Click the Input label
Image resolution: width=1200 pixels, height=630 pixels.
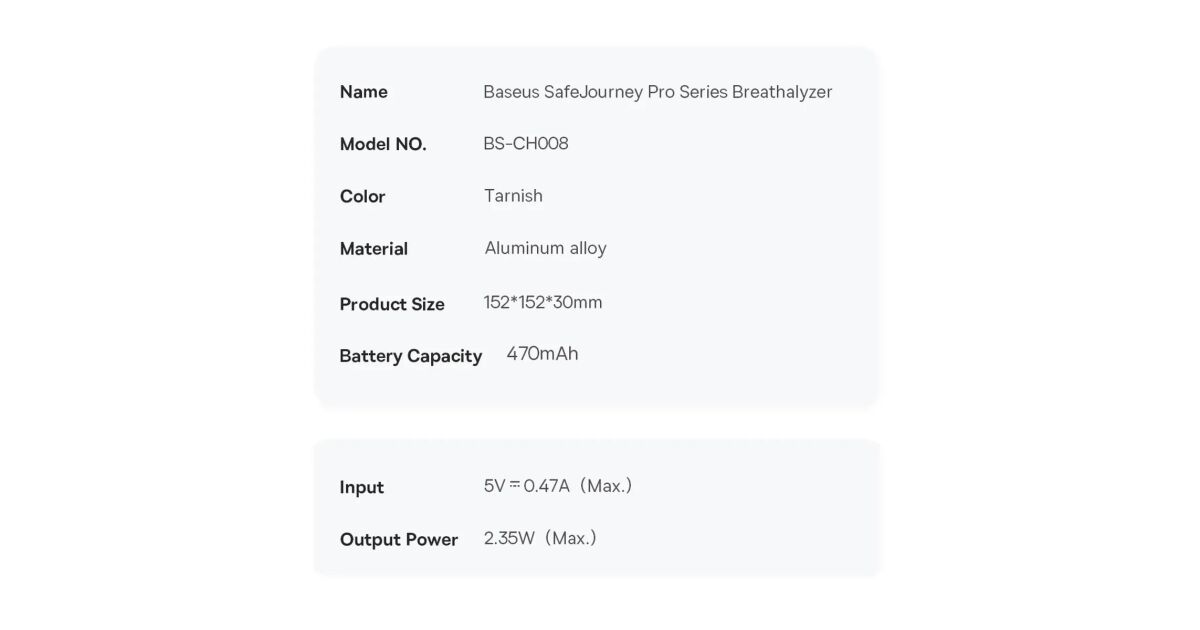click(x=361, y=488)
